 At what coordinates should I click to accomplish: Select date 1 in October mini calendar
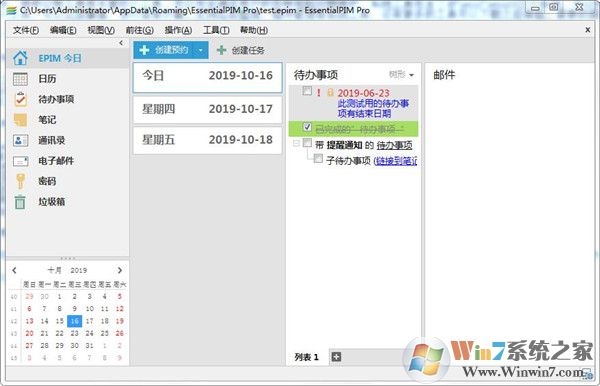tap(59, 296)
